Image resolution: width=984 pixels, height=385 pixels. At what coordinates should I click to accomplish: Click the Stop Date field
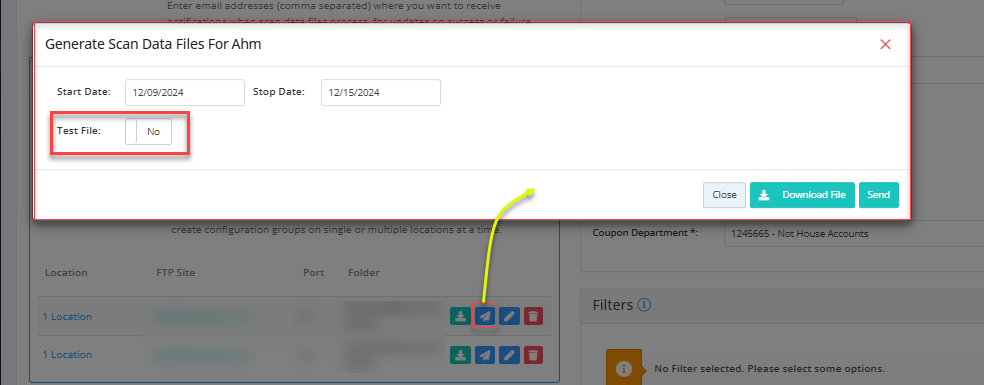[380, 92]
